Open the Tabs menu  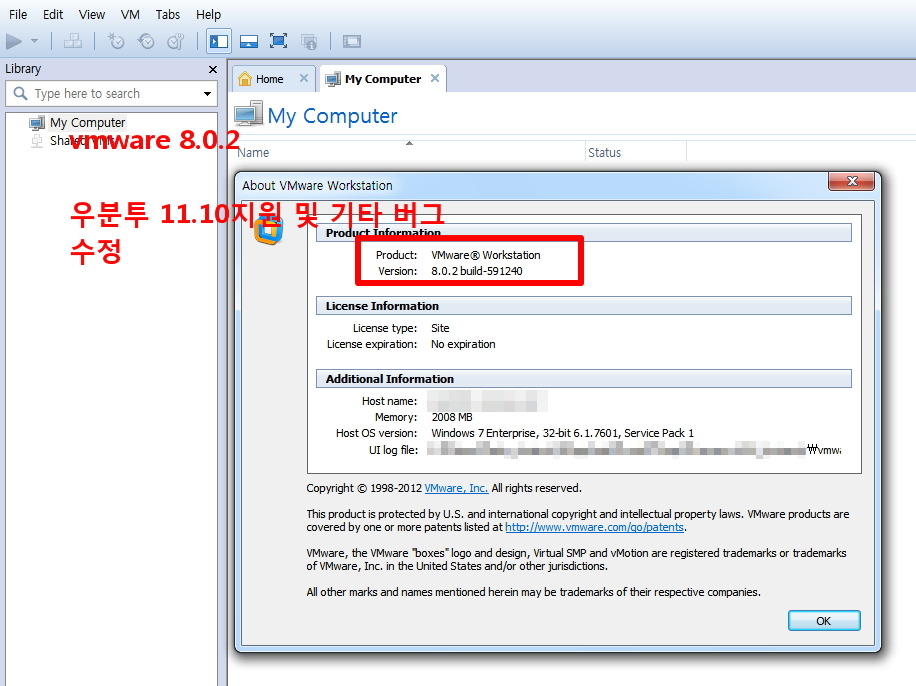point(168,14)
